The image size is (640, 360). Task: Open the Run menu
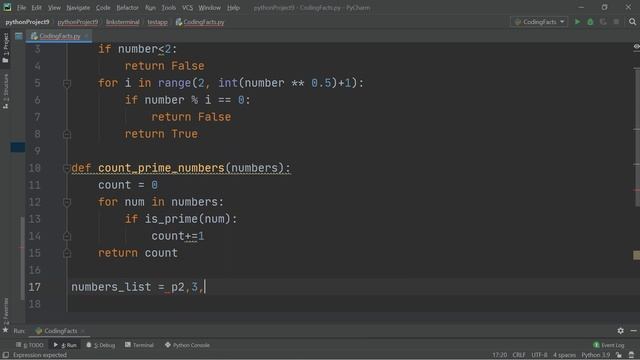pos(150,8)
